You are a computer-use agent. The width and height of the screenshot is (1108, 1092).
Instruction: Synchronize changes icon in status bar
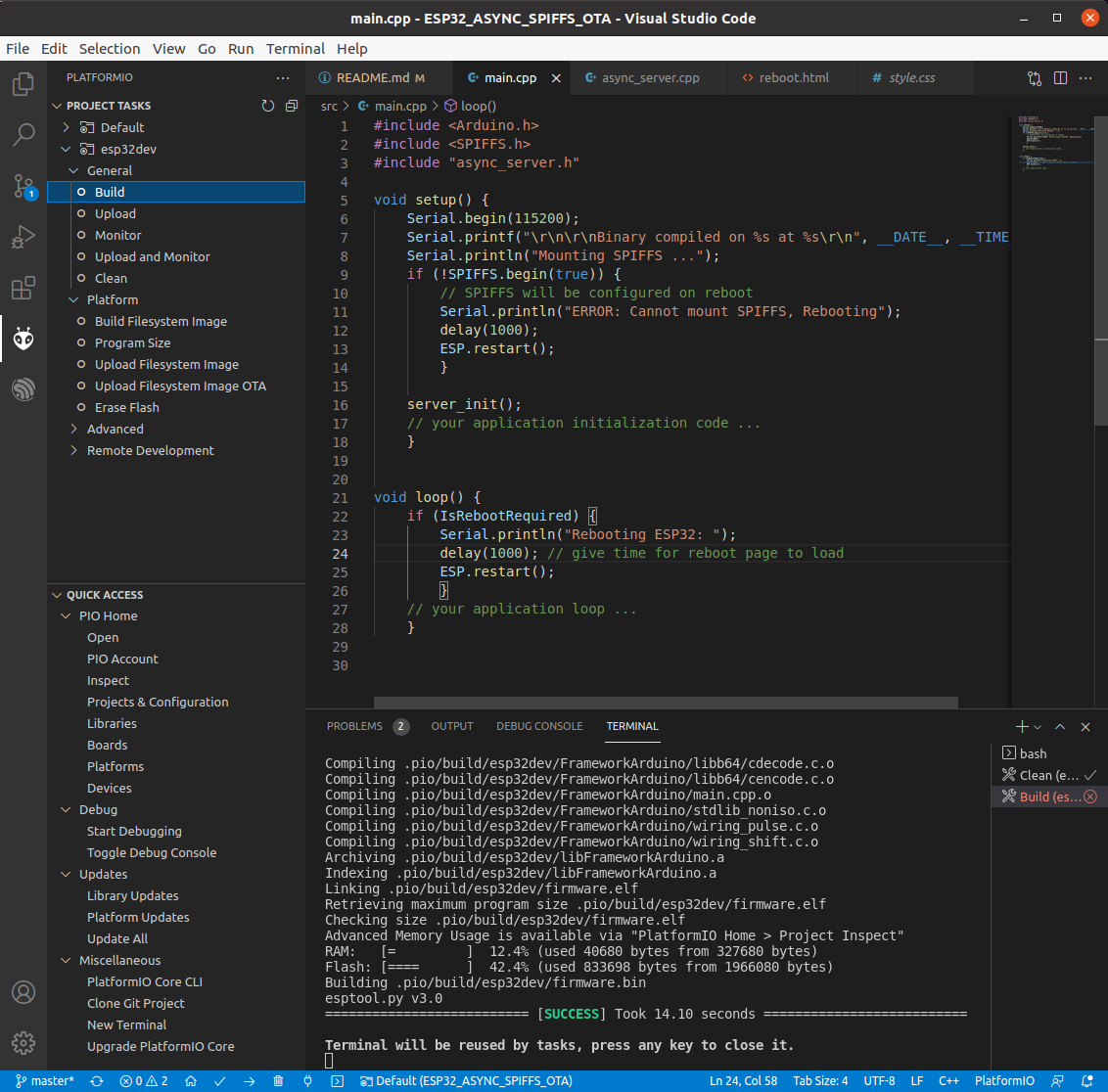97,1080
